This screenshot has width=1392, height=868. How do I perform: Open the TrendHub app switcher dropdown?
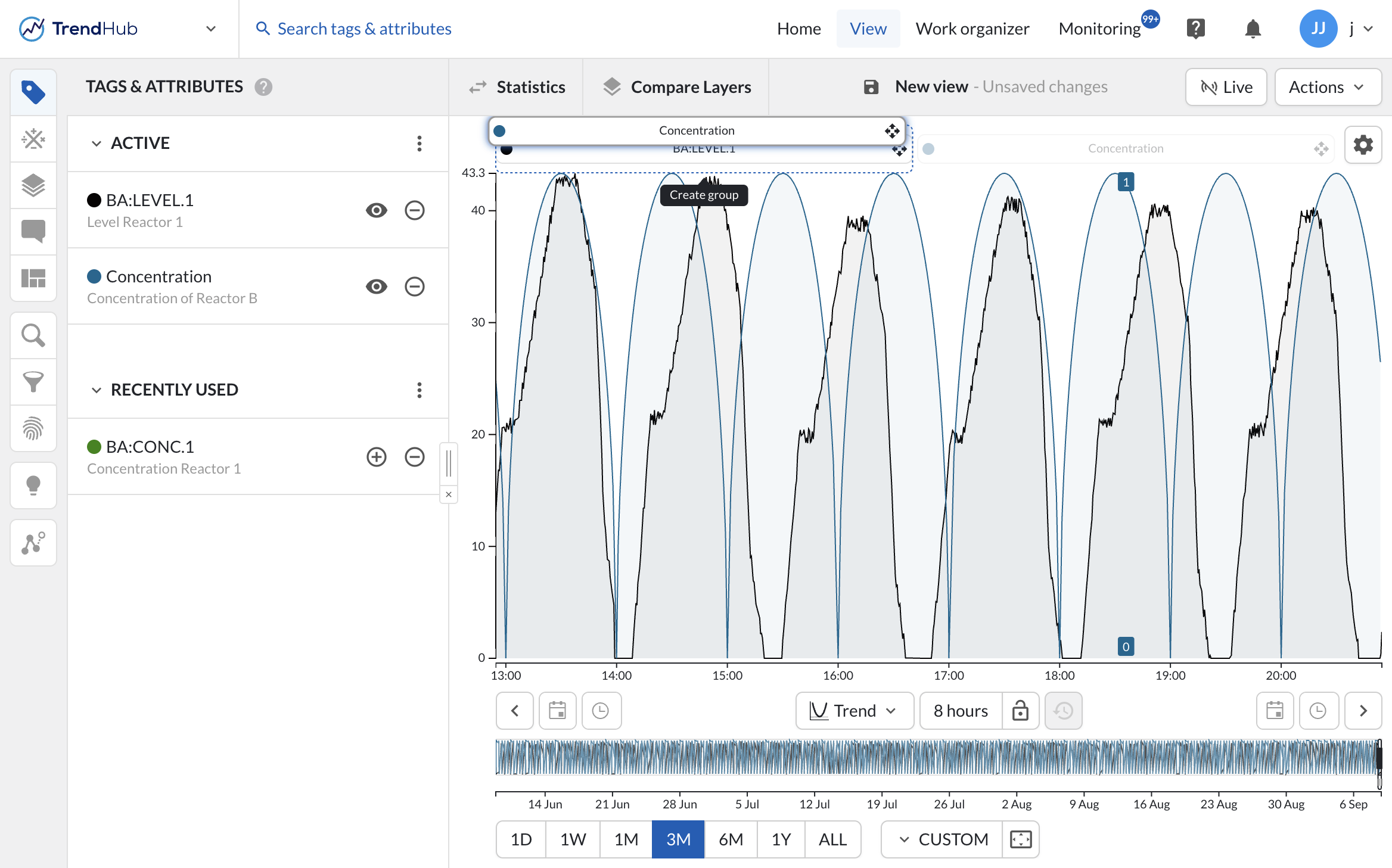[x=211, y=29]
